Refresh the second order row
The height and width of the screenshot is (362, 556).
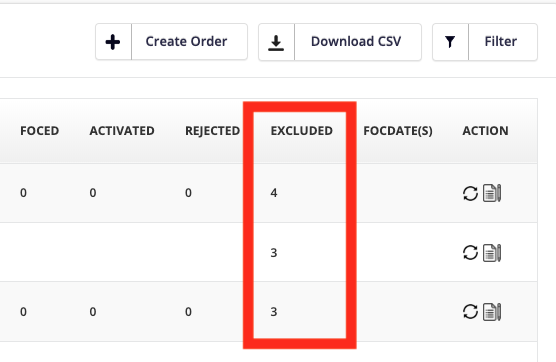pyautogui.click(x=470, y=253)
